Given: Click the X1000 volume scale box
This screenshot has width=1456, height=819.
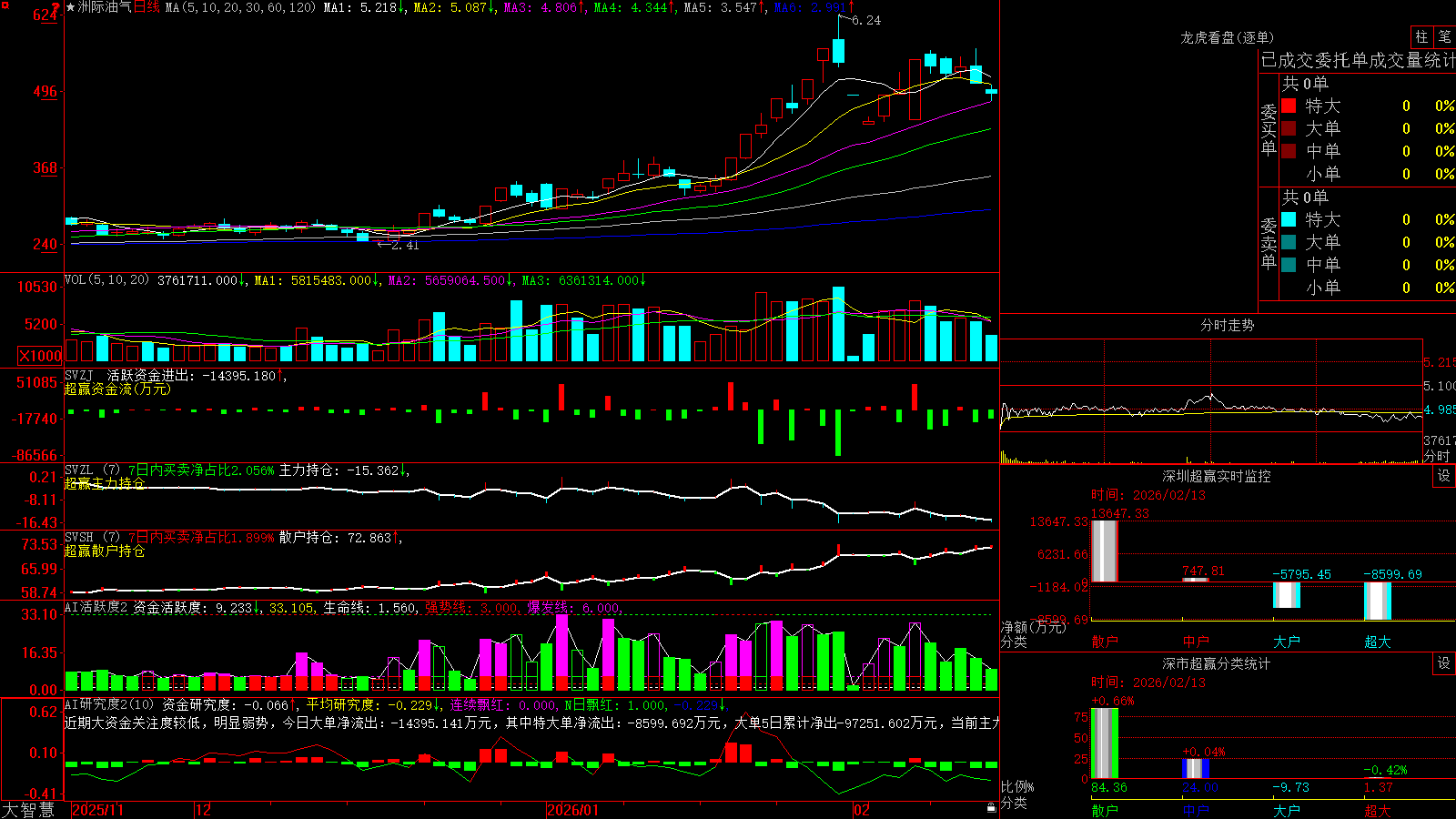Looking at the screenshot, I should [x=40, y=356].
